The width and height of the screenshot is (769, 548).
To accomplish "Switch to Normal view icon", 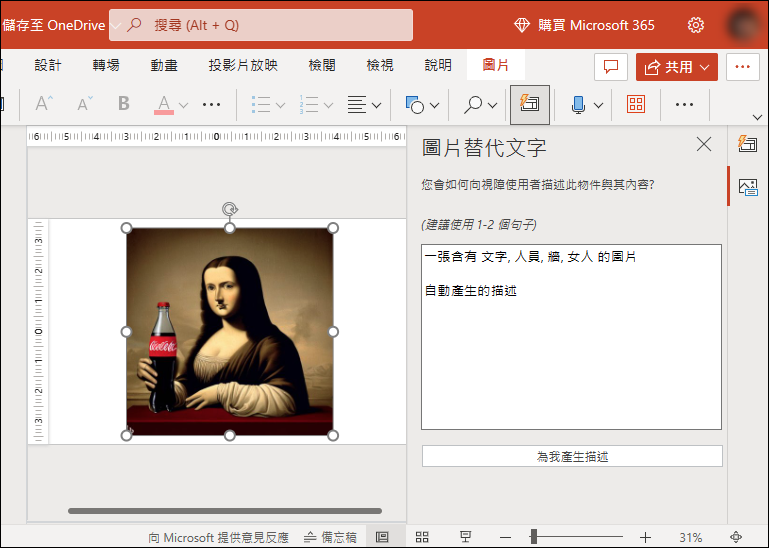I will (382, 537).
